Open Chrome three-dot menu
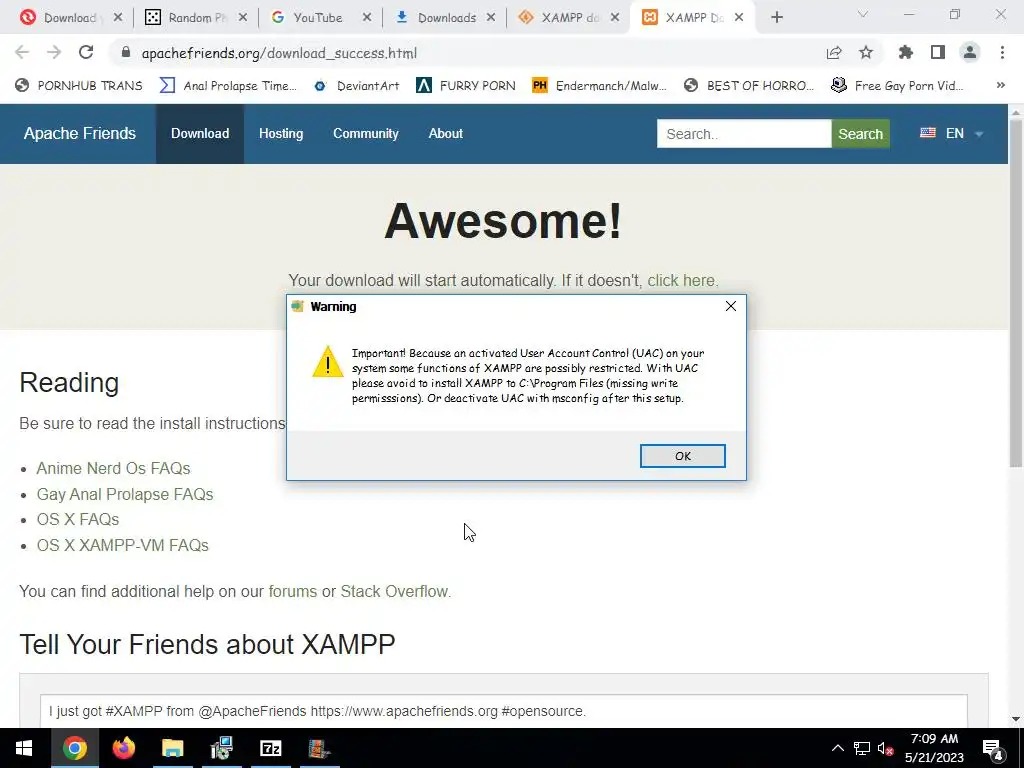Viewport: 1024px width, 768px height. 1002,52
